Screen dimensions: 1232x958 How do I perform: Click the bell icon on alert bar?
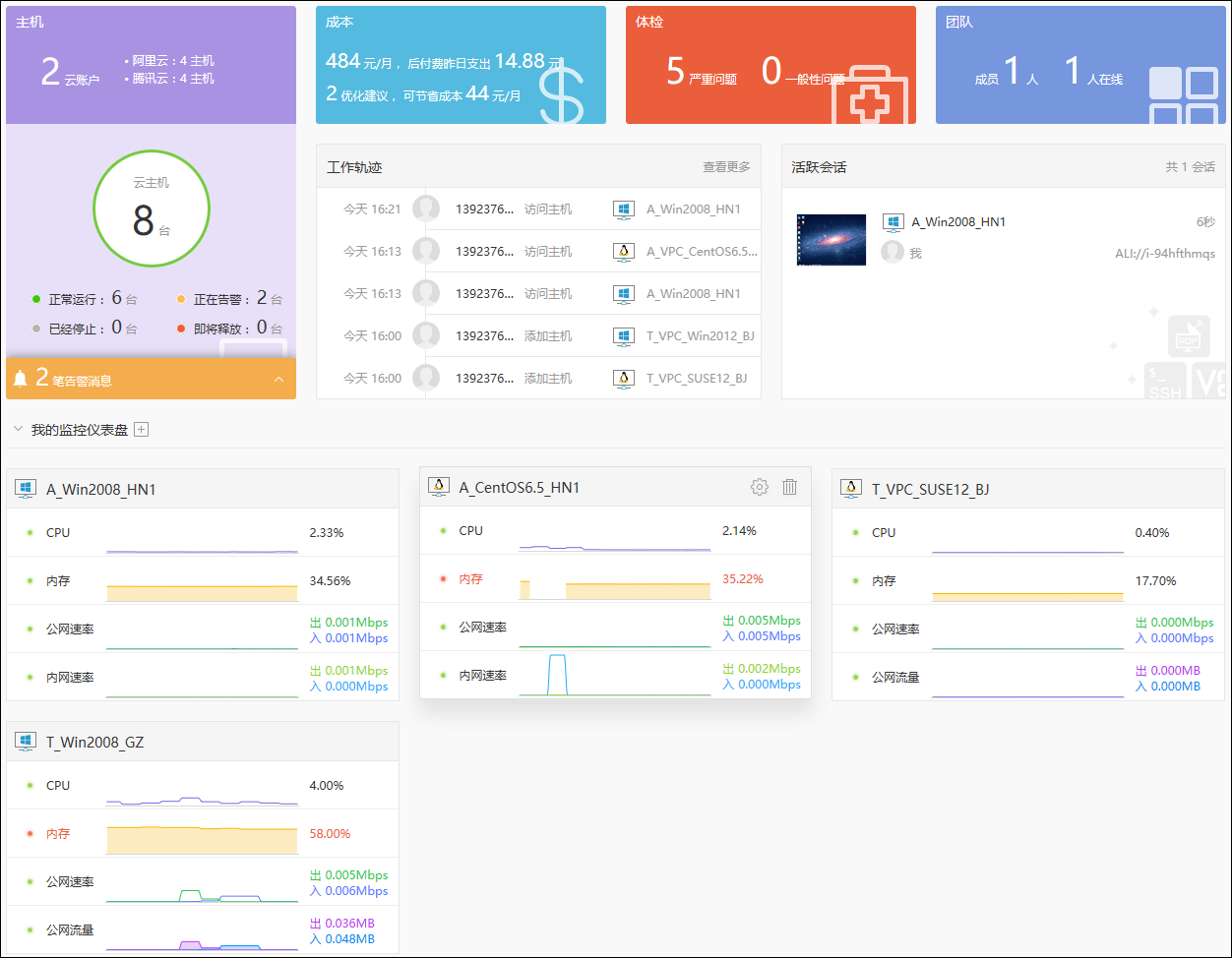(x=21, y=379)
